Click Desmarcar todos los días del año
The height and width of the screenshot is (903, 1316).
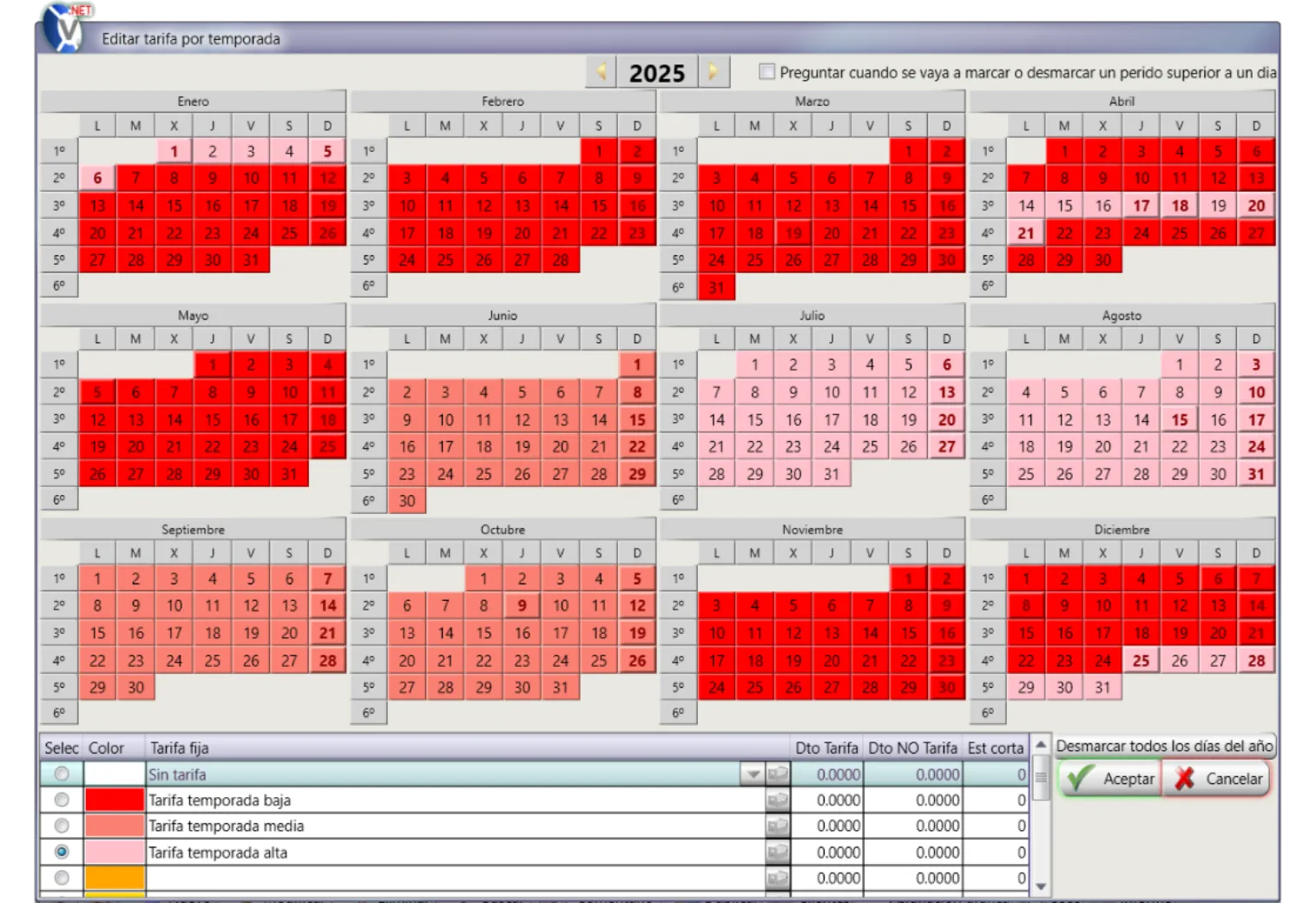(x=1164, y=746)
